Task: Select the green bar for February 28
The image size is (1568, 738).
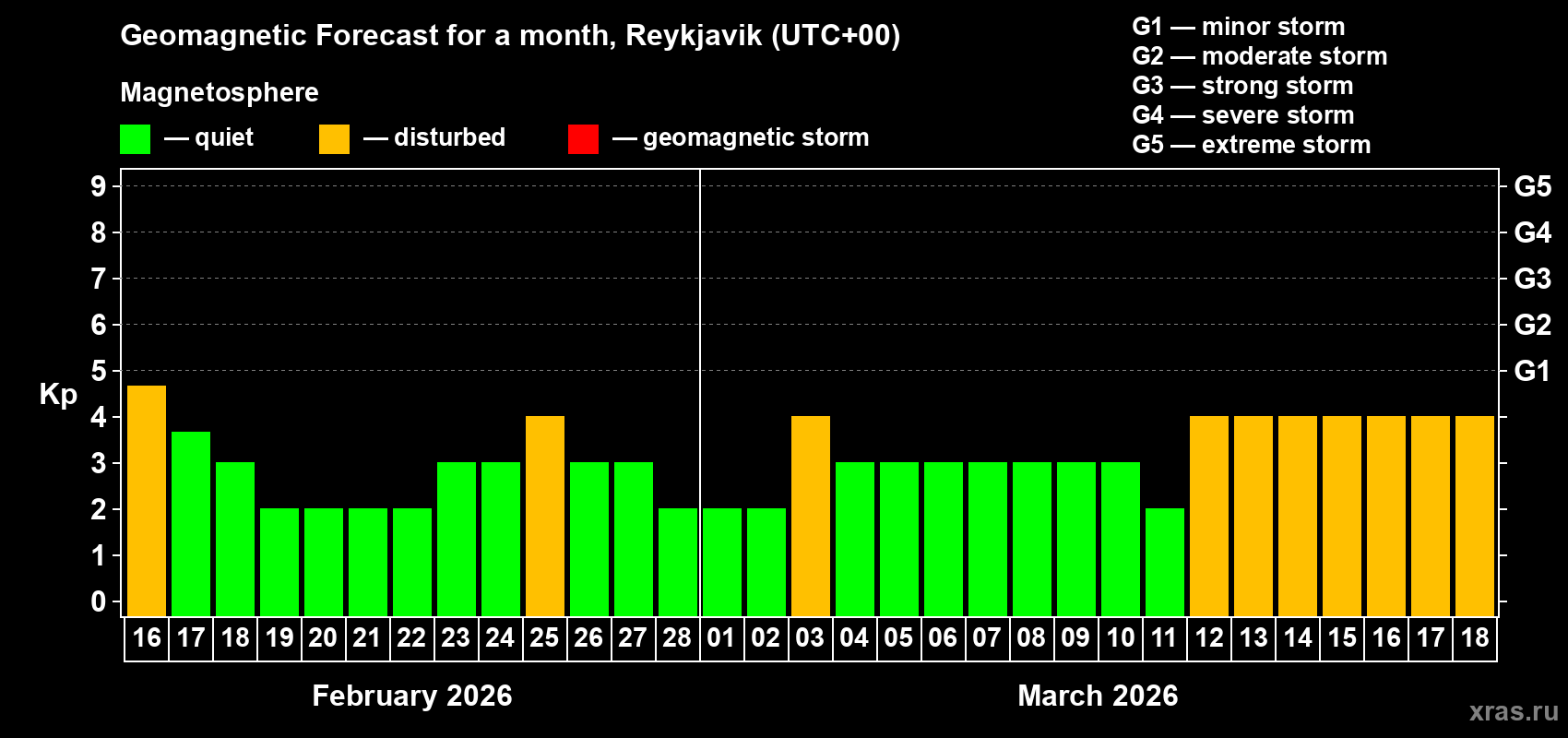Action: click(678, 563)
